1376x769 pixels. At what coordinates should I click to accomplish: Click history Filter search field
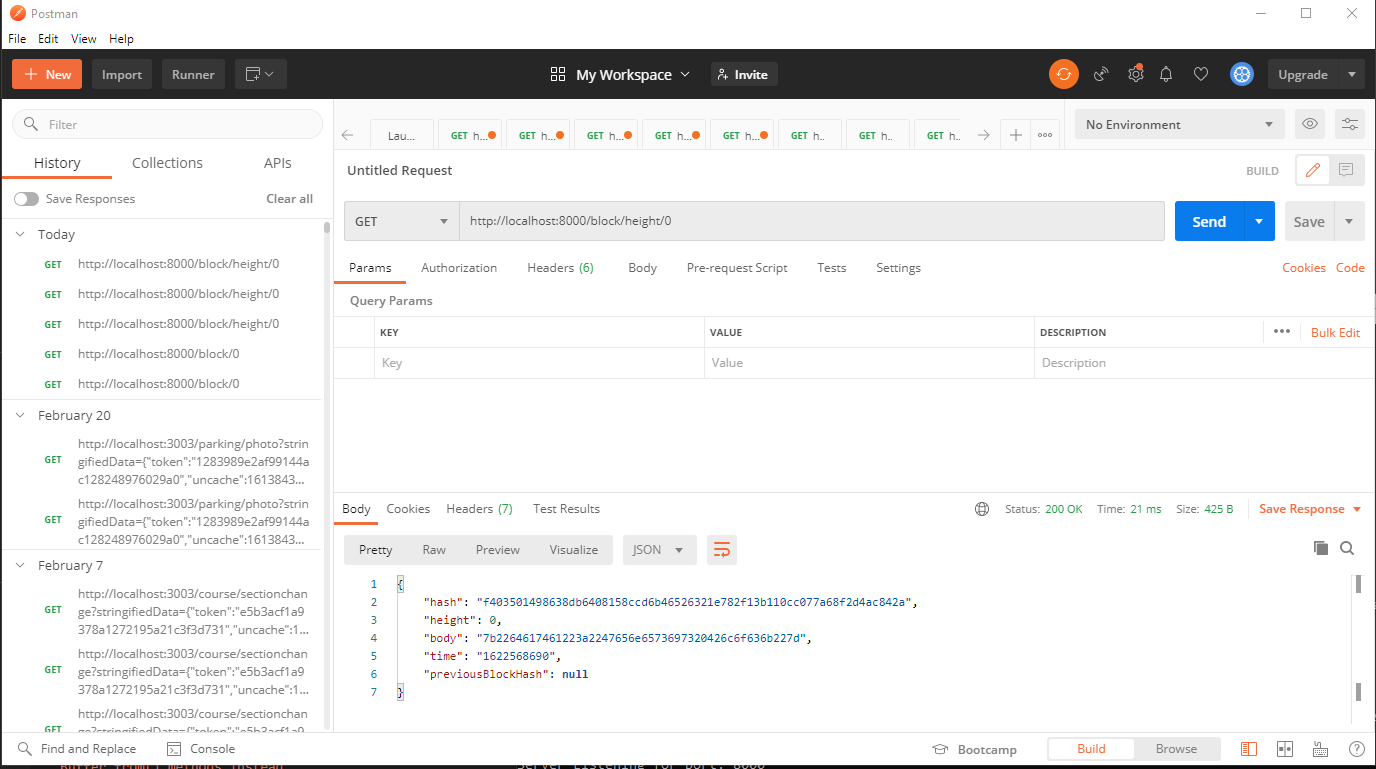click(167, 124)
